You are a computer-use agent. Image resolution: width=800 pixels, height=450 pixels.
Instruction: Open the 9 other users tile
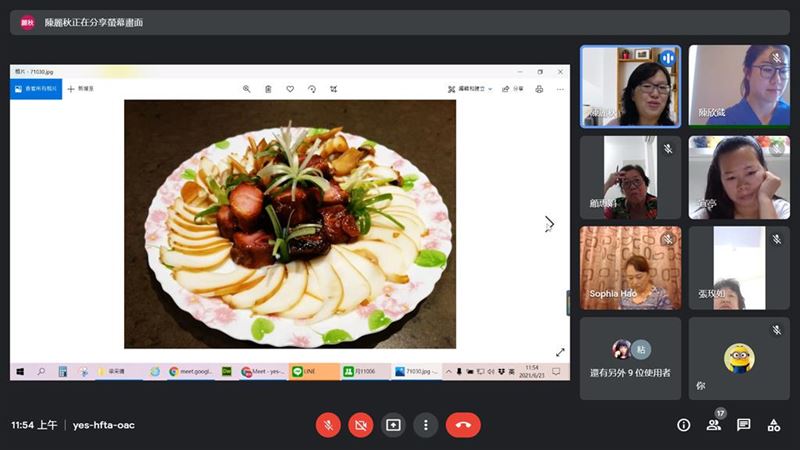tap(630, 359)
